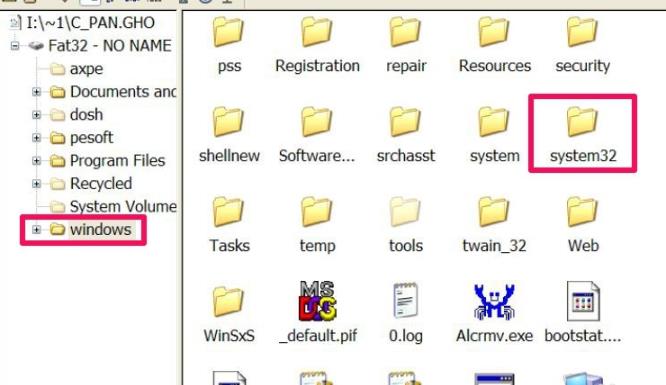666x385 pixels.
Task: Select the I:\~1\C_PAN.GHO image root
Action: (x=90, y=23)
